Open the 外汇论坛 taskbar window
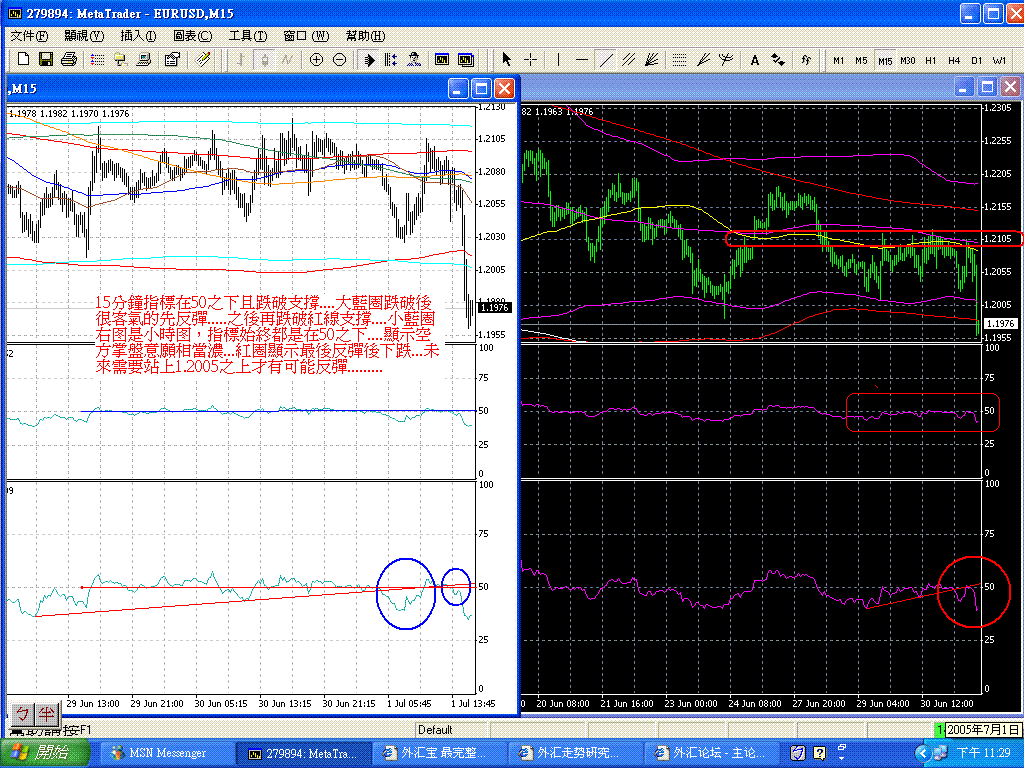Screen dimensions: 1024x768 [x=712, y=754]
